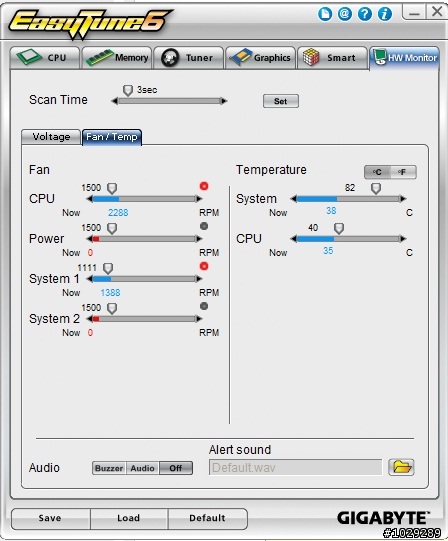Click CPU temperature threshold handle at 40
The image size is (448, 541).
click(339, 228)
